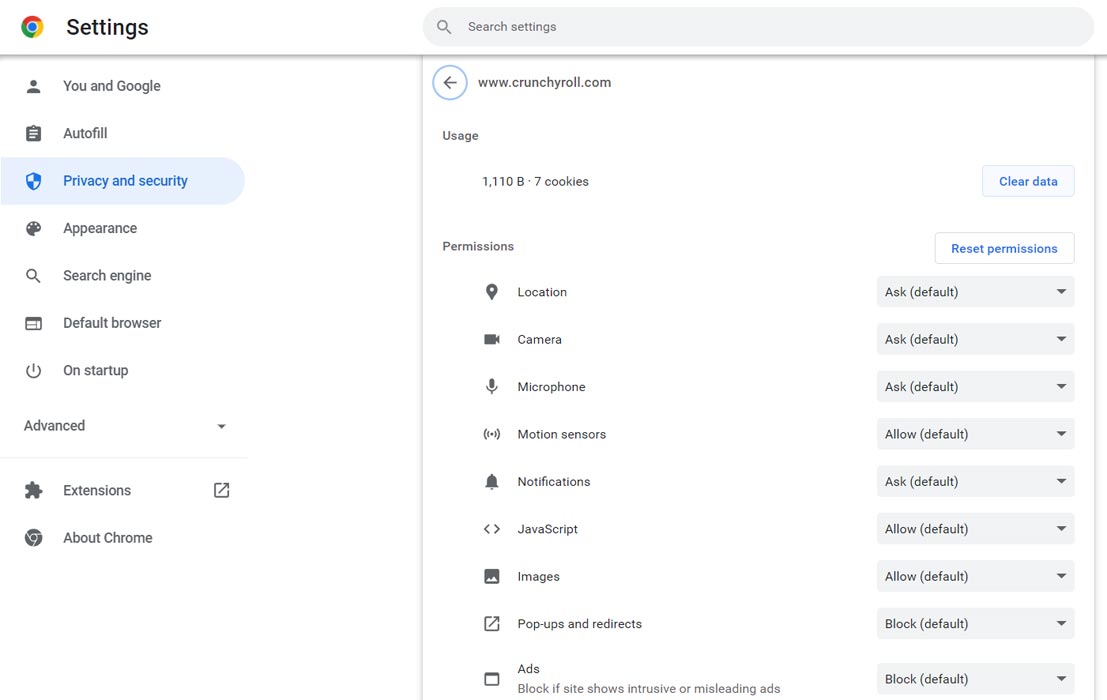The image size is (1107, 700).
Task: Click the Settings page title
Action: pyautogui.click(x=107, y=27)
